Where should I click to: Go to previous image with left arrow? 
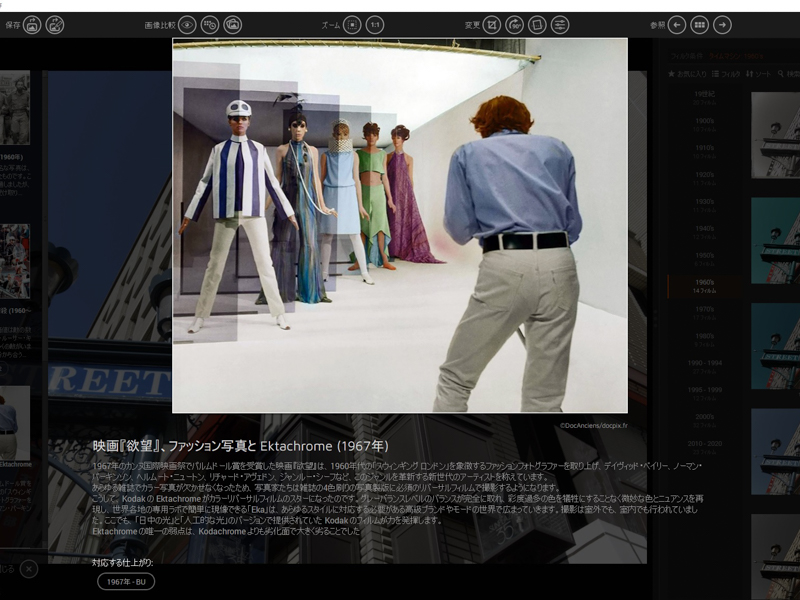[677, 24]
